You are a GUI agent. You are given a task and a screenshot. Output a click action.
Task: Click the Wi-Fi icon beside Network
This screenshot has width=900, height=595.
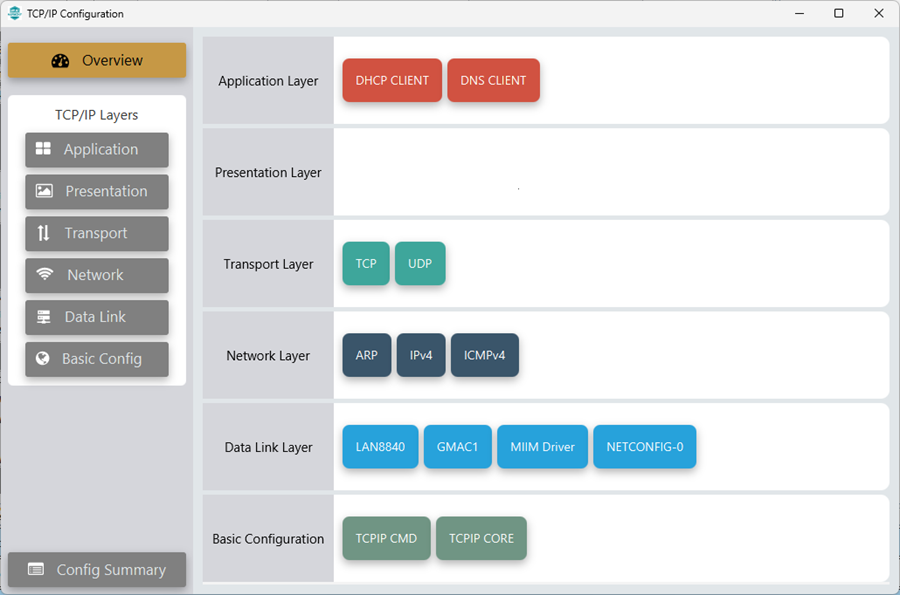(44, 275)
